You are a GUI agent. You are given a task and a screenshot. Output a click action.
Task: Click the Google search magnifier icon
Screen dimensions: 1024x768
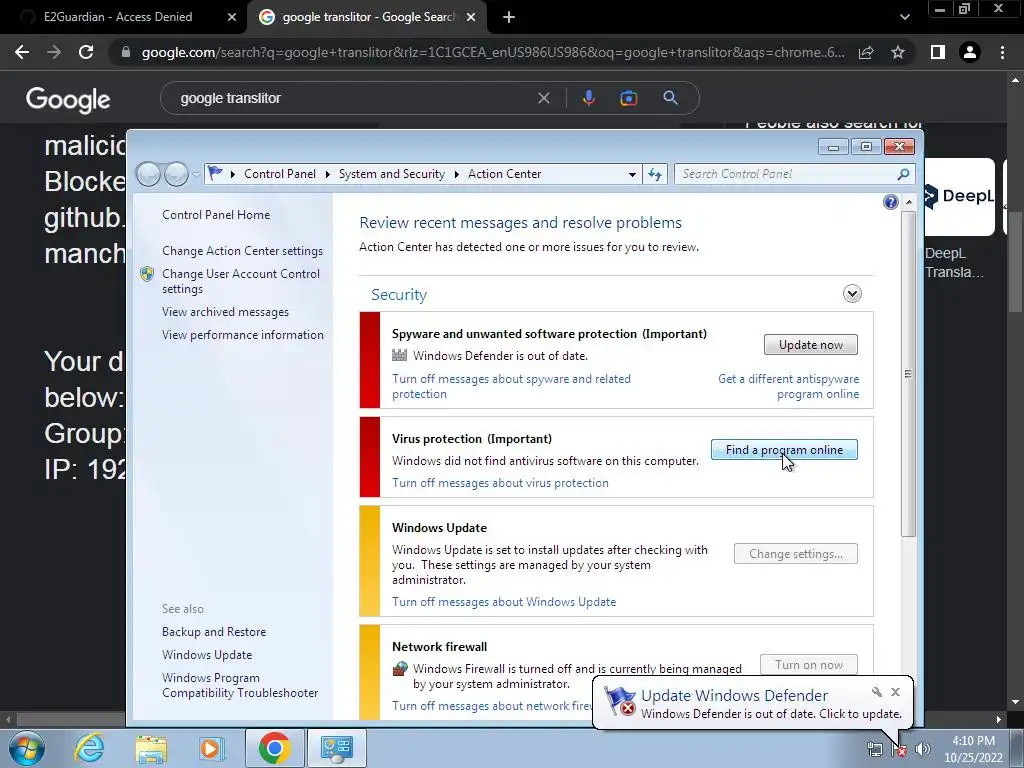coord(670,98)
